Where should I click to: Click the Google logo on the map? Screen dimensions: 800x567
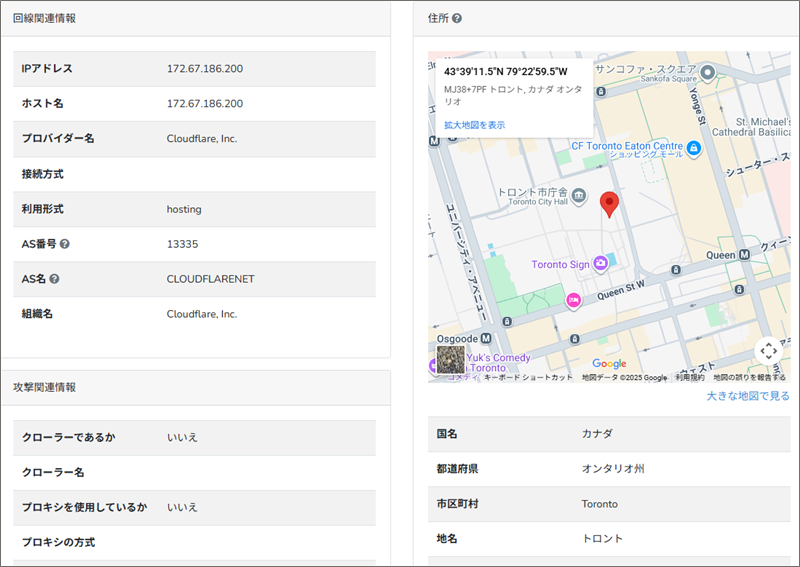coord(609,364)
